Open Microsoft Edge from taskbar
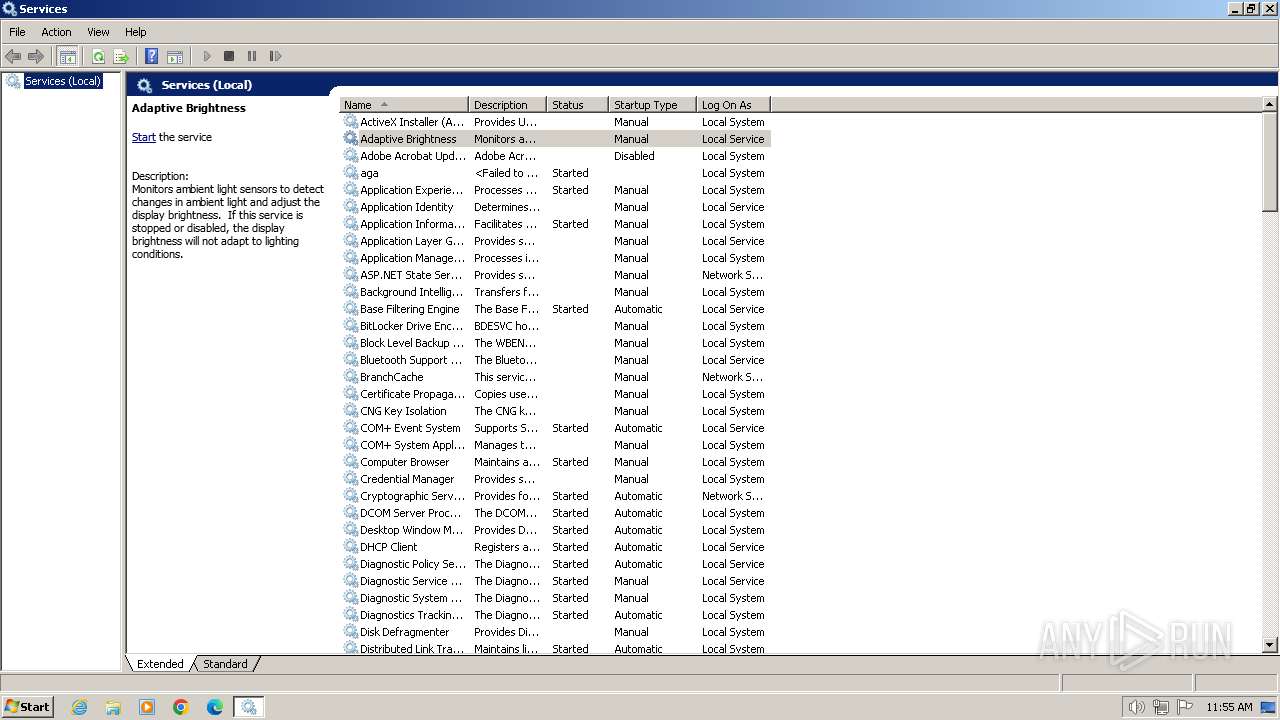The height and width of the screenshot is (720, 1280). 215,707
